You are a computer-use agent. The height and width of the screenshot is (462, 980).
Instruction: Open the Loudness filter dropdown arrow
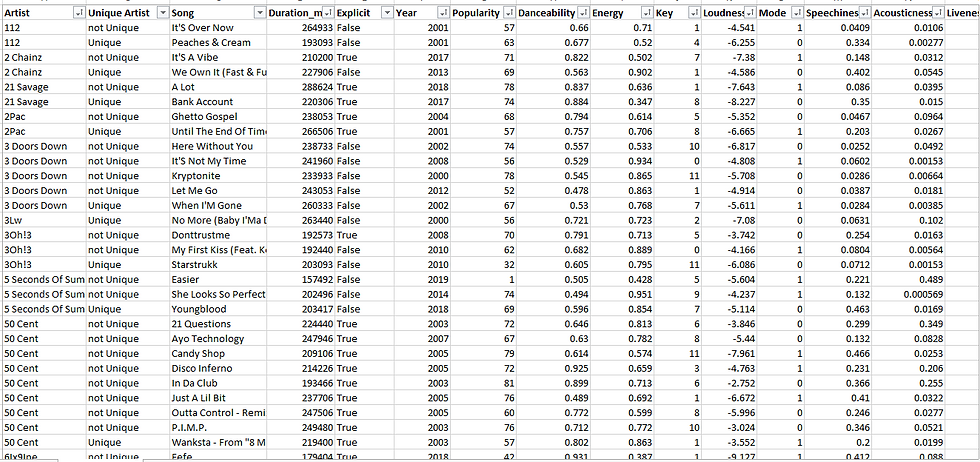(750, 13)
